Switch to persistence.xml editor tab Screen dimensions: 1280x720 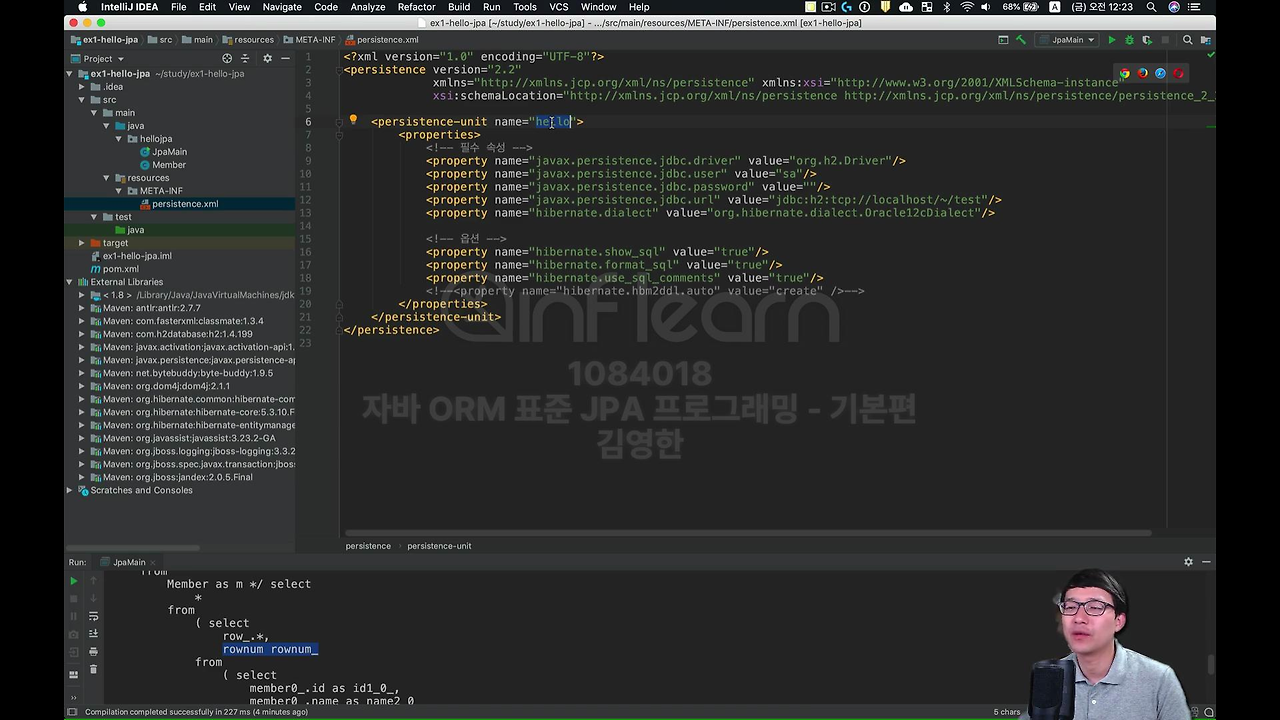click(x=381, y=40)
